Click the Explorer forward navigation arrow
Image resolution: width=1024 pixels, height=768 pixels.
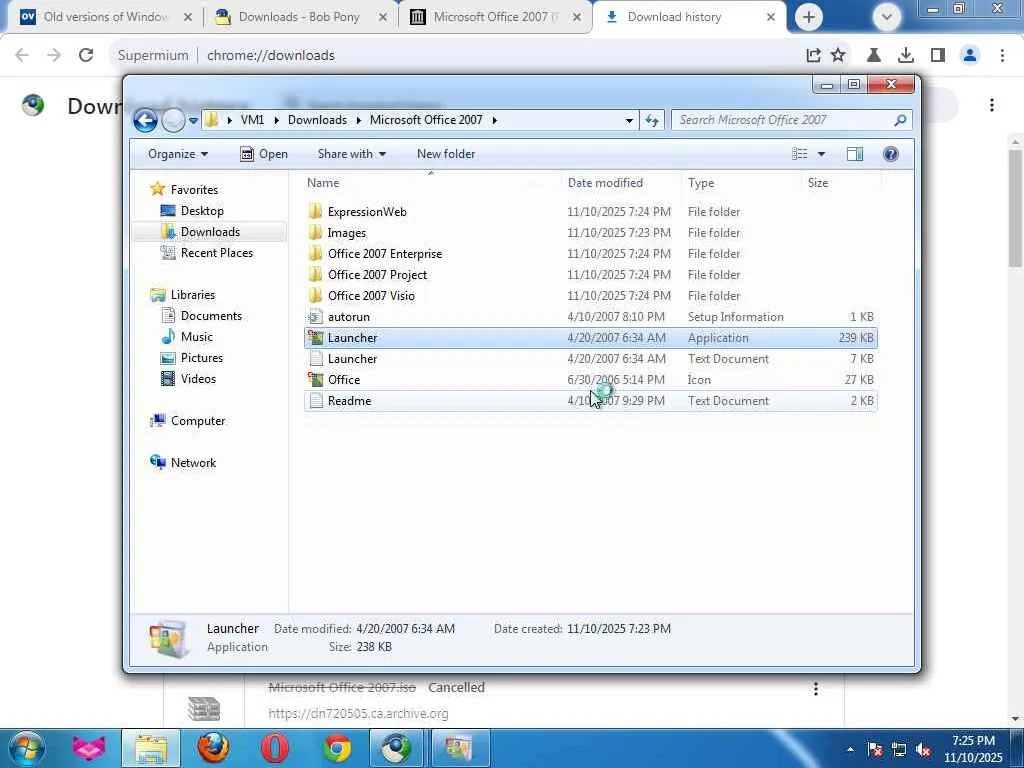point(173,120)
